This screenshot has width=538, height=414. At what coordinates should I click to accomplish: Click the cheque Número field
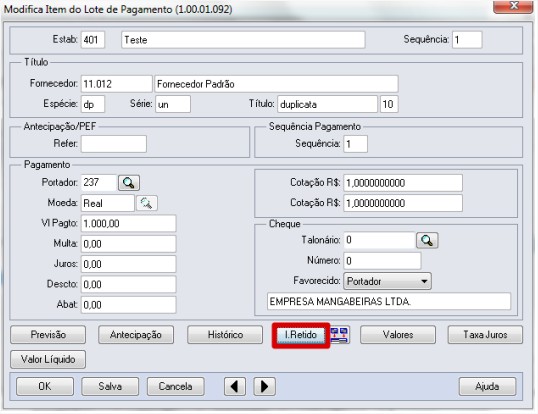point(382,261)
